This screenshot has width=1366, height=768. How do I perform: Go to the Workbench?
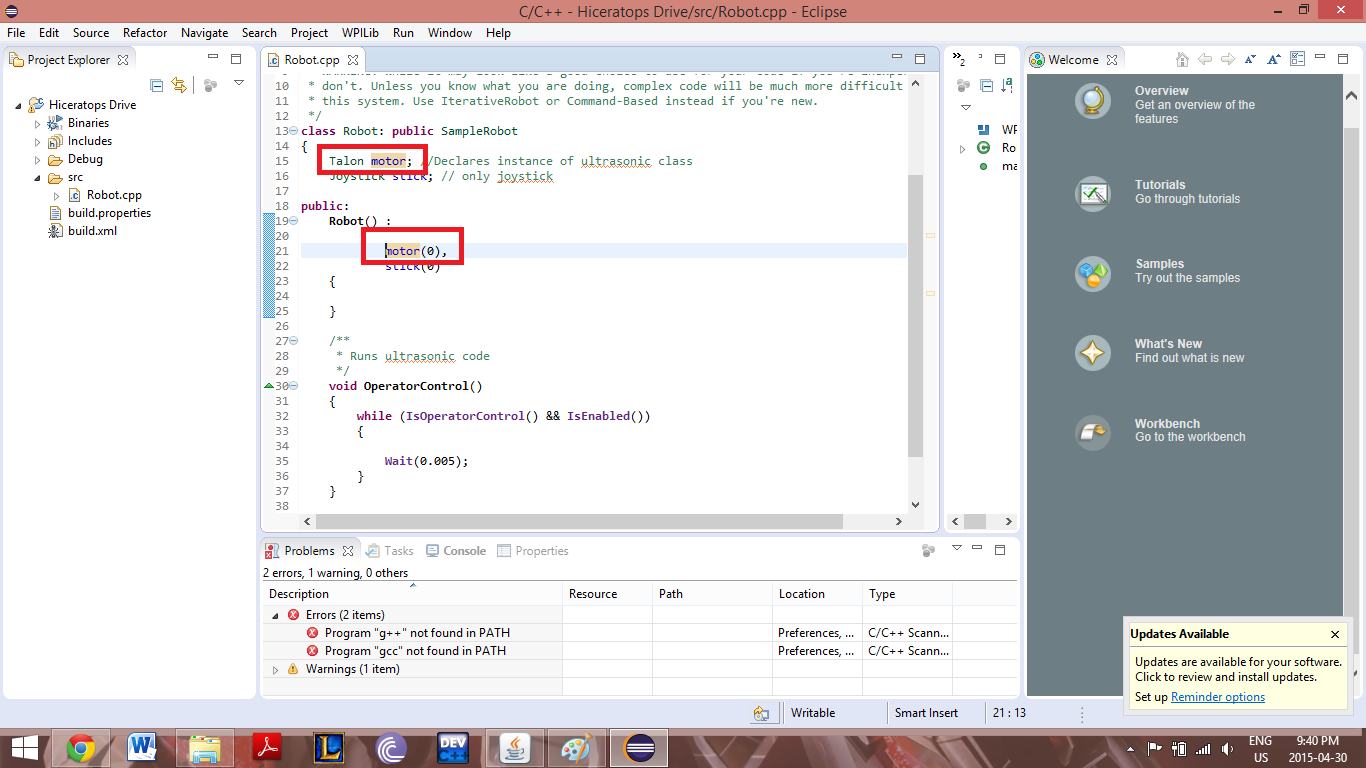pyautogui.click(x=1167, y=424)
